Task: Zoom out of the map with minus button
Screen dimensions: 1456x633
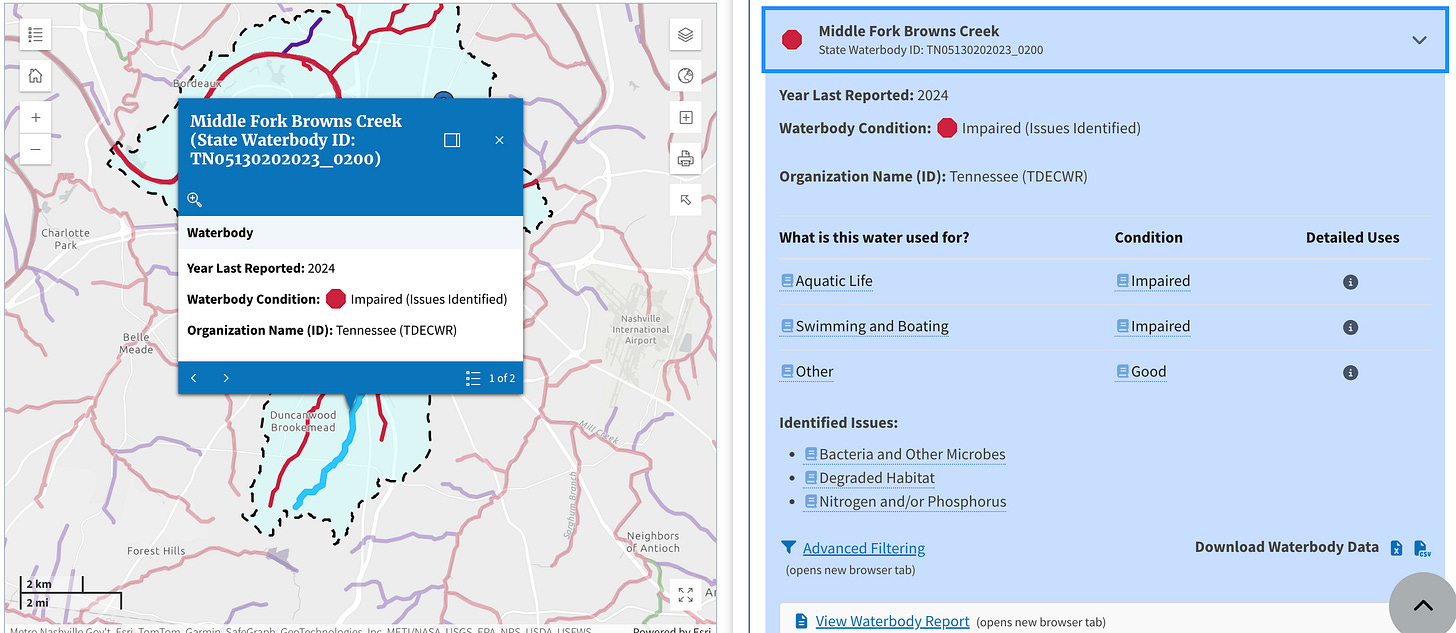Action: pyautogui.click(x=36, y=149)
